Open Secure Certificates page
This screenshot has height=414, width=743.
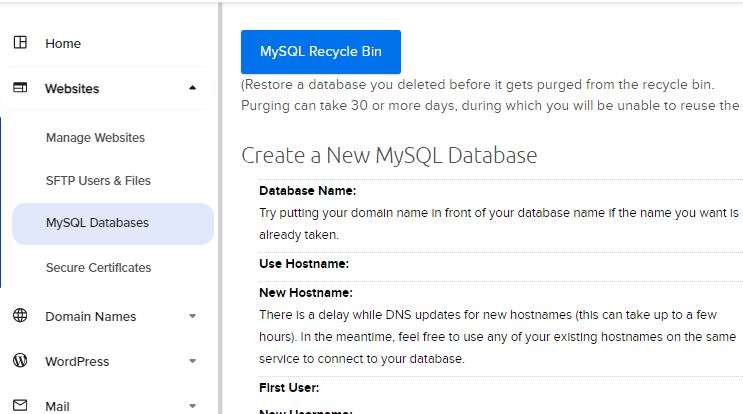(99, 268)
